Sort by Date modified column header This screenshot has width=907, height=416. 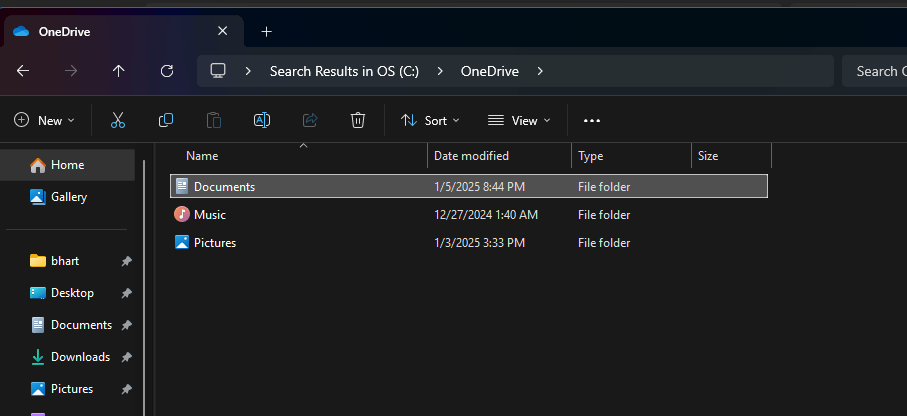(x=500, y=156)
